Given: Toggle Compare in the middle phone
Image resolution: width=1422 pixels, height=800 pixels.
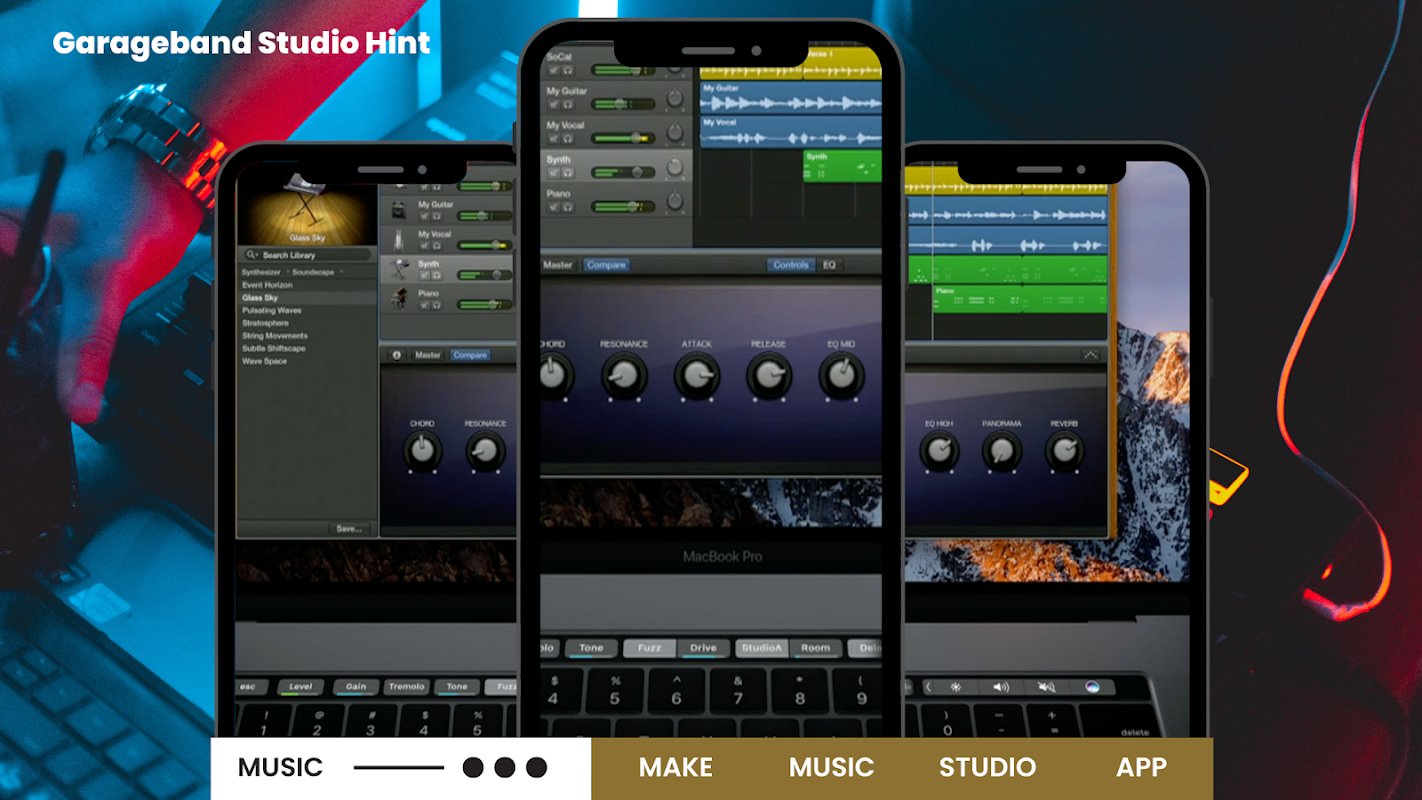Looking at the screenshot, I should click(x=606, y=265).
